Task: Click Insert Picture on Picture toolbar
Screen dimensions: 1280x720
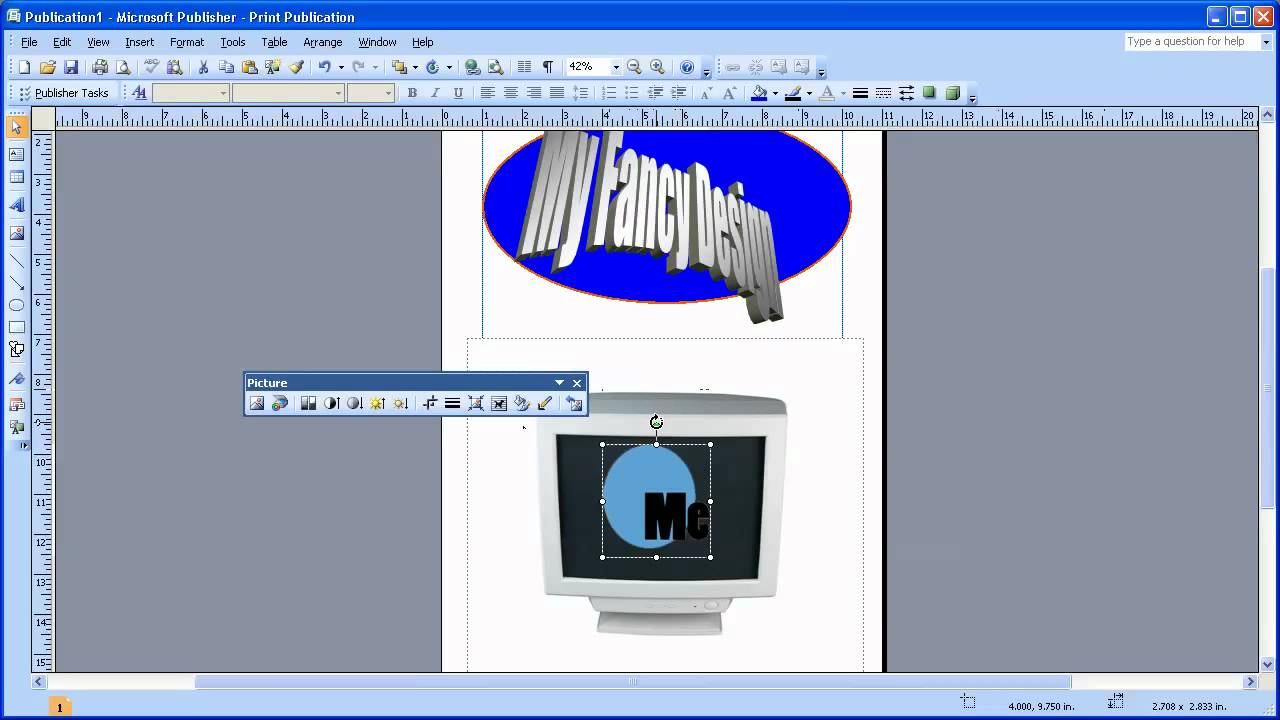Action: [257, 403]
